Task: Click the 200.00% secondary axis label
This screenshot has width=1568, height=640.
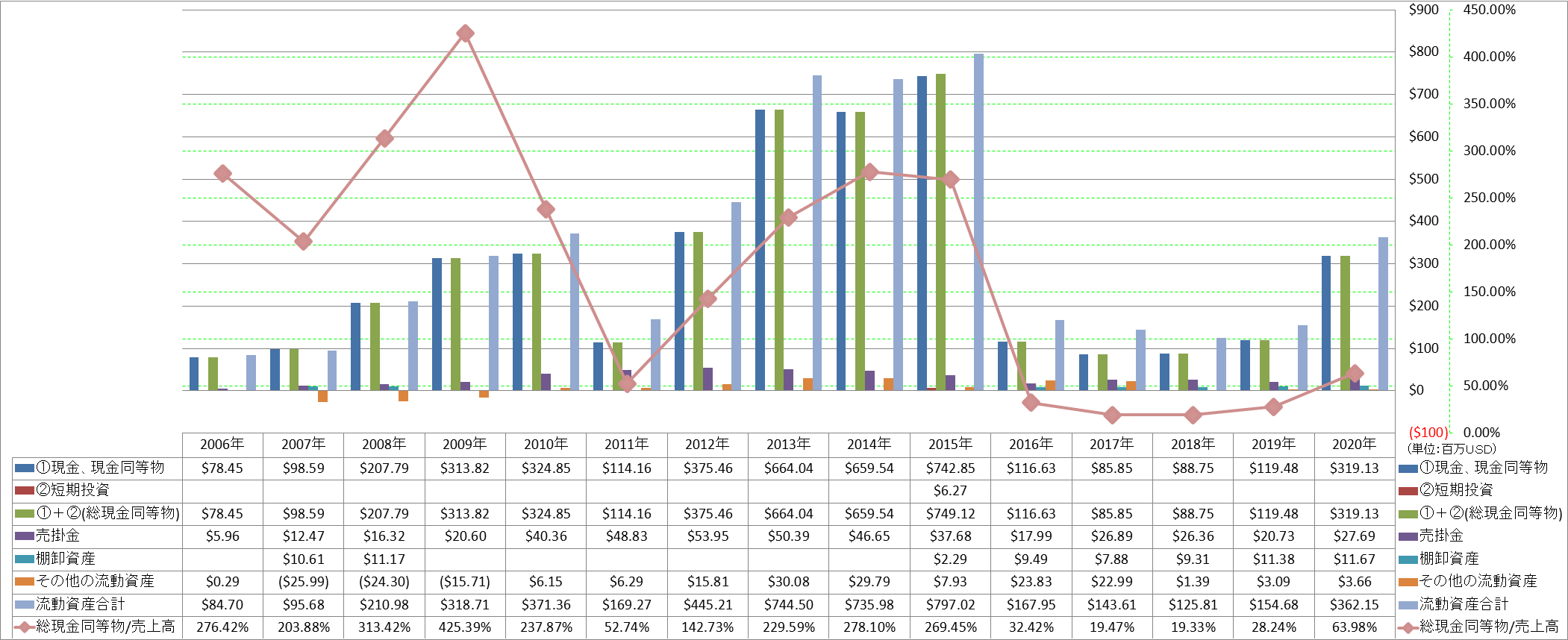Action: click(x=1490, y=245)
